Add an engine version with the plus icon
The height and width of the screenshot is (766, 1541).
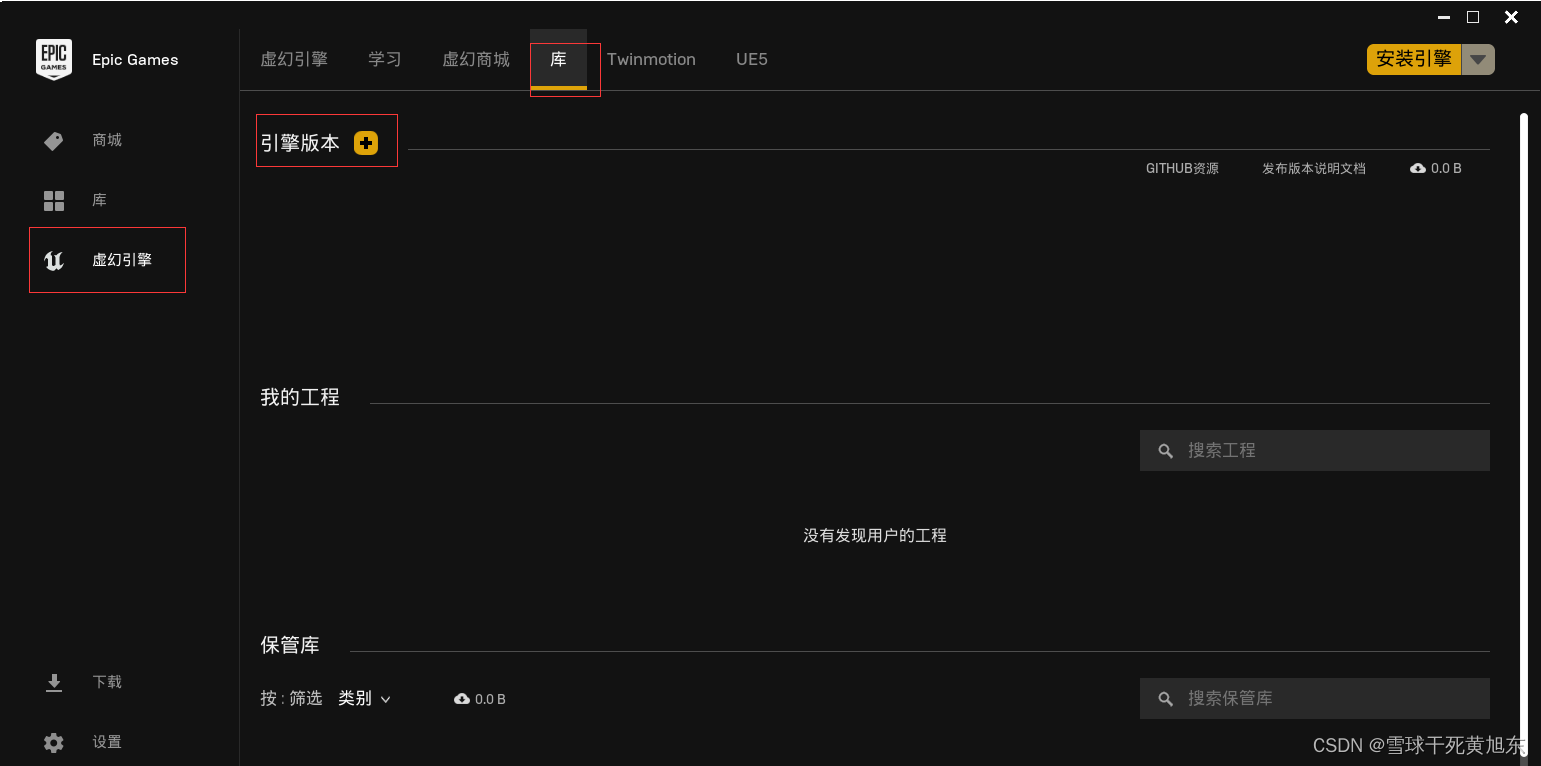tap(366, 143)
